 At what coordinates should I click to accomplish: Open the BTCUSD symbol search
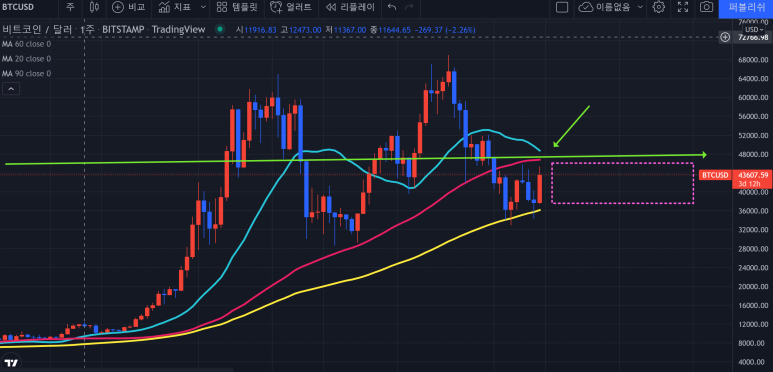(x=17, y=7)
